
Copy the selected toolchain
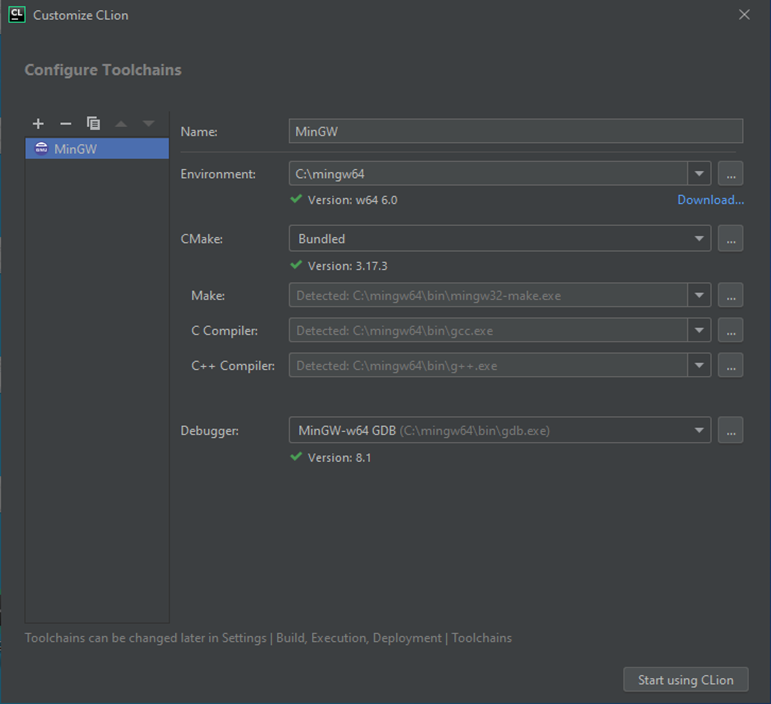(93, 123)
